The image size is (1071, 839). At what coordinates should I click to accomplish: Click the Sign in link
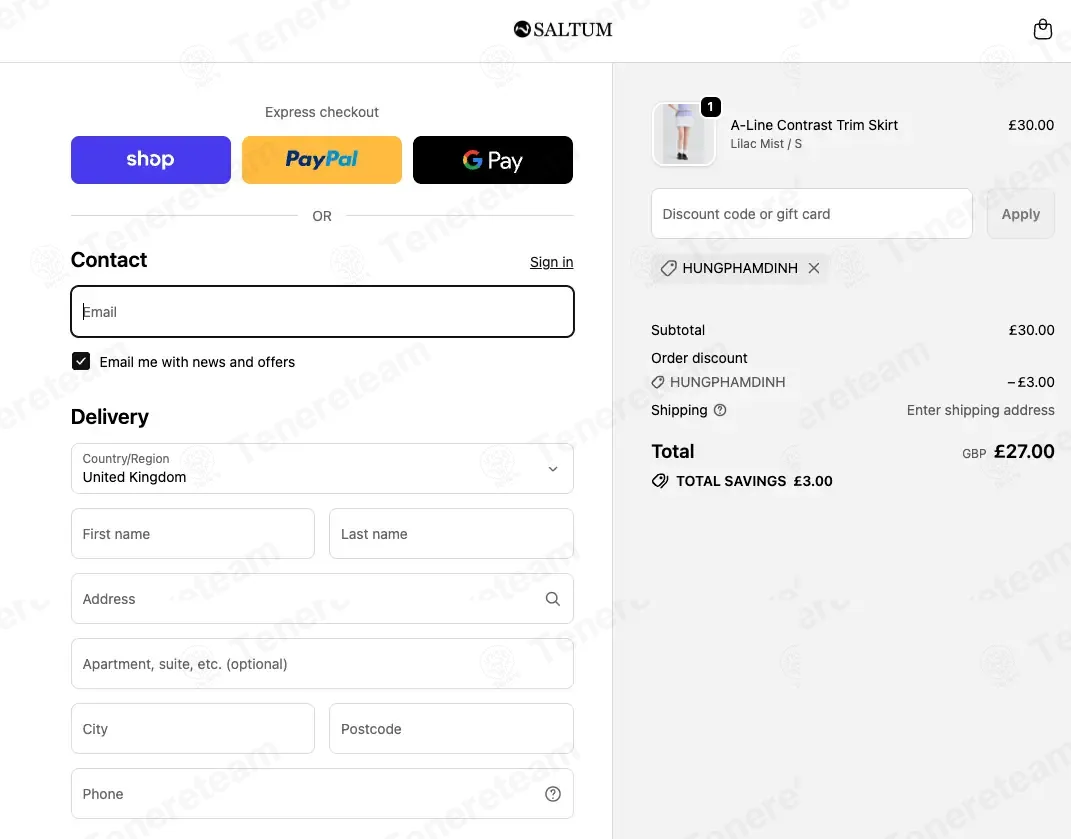pyautogui.click(x=551, y=262)
